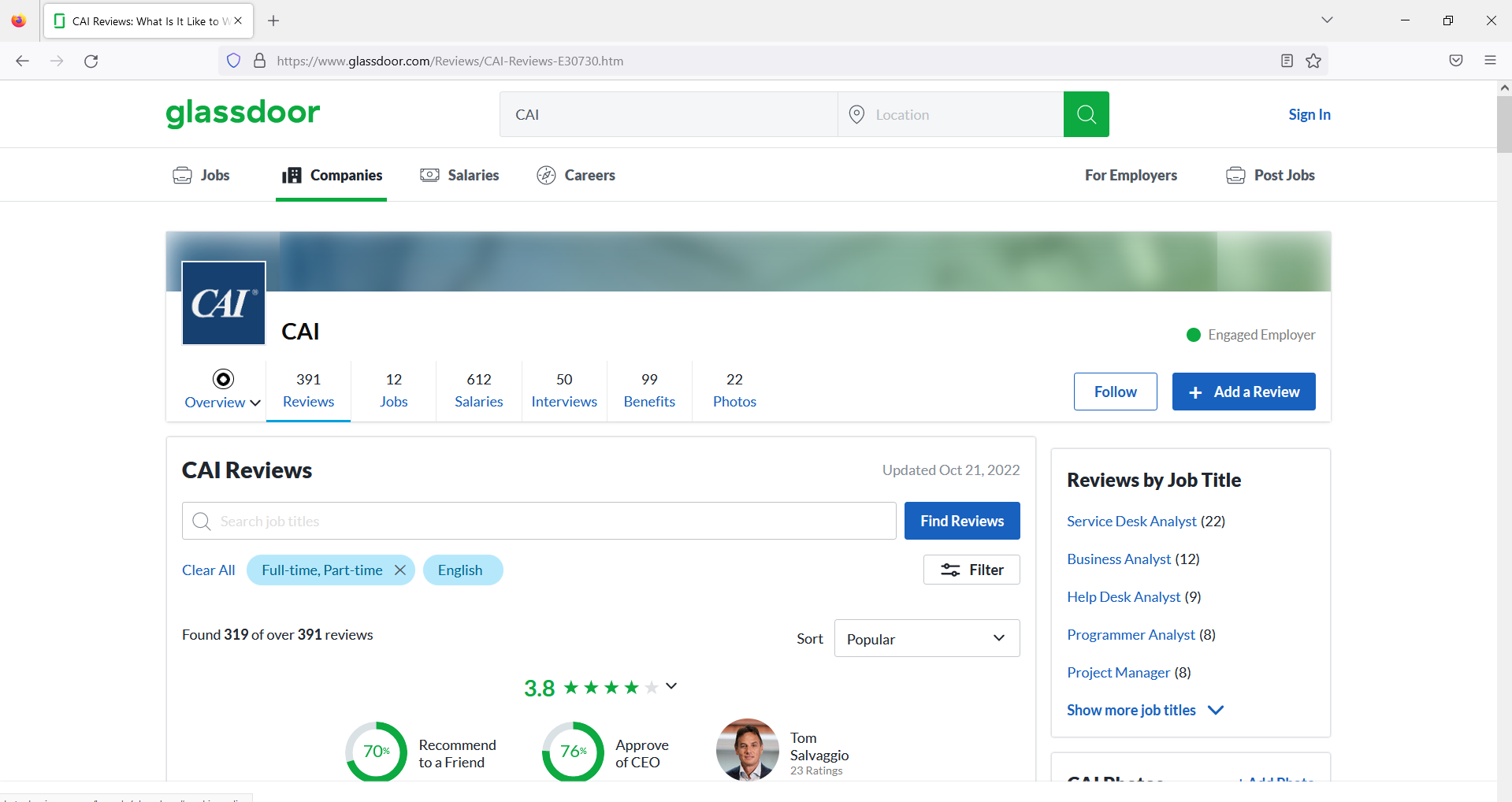The image size is (1512, 802).
Task: Click the Post Jobs link
Action: pyautogui.click(x=1270, y=175)
